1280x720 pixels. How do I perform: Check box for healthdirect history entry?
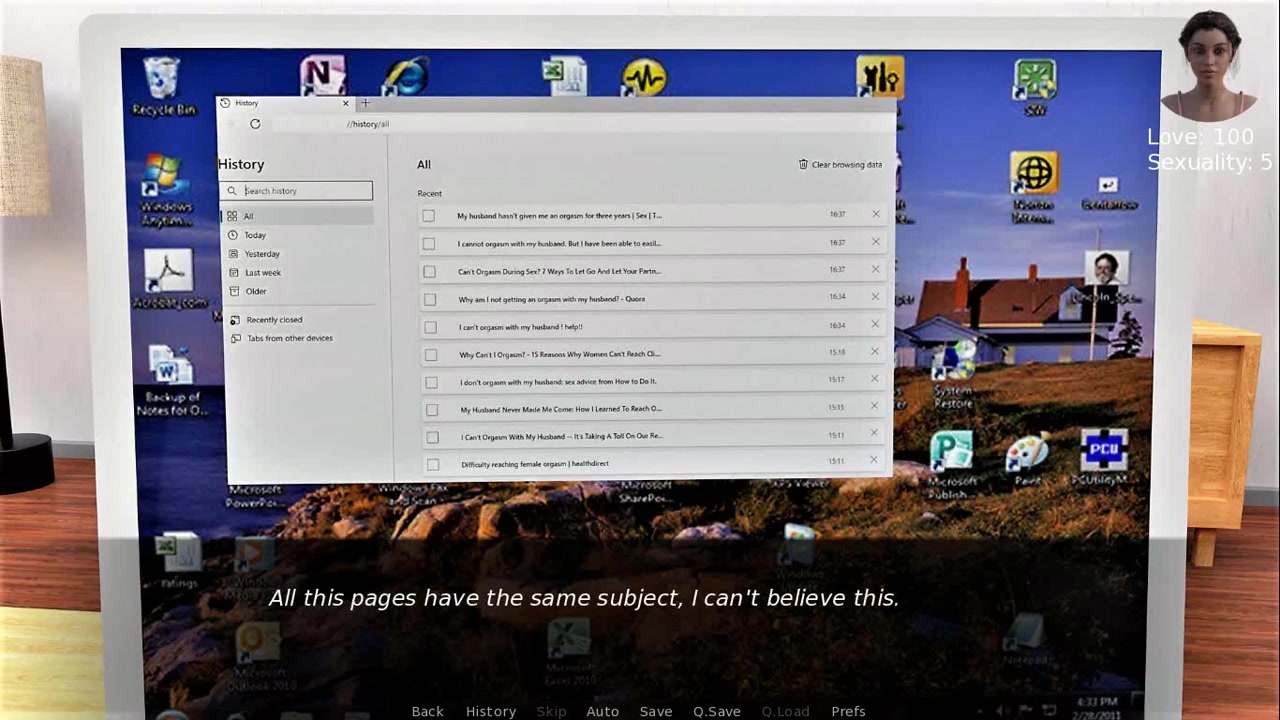tap(432, 464)
